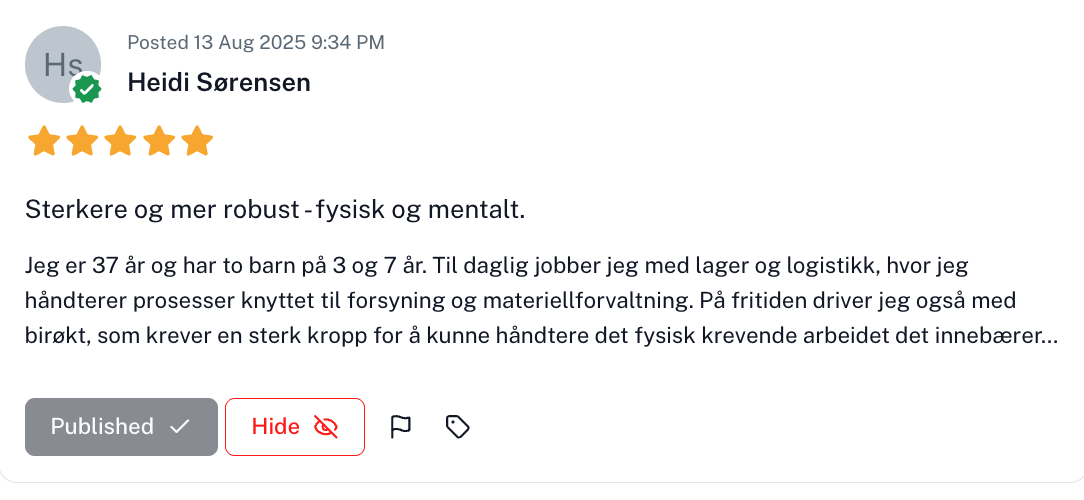This screenshot has height=500, width=1084.
Task: Open the tag icon for this review
Action: [x=457, y=427]
